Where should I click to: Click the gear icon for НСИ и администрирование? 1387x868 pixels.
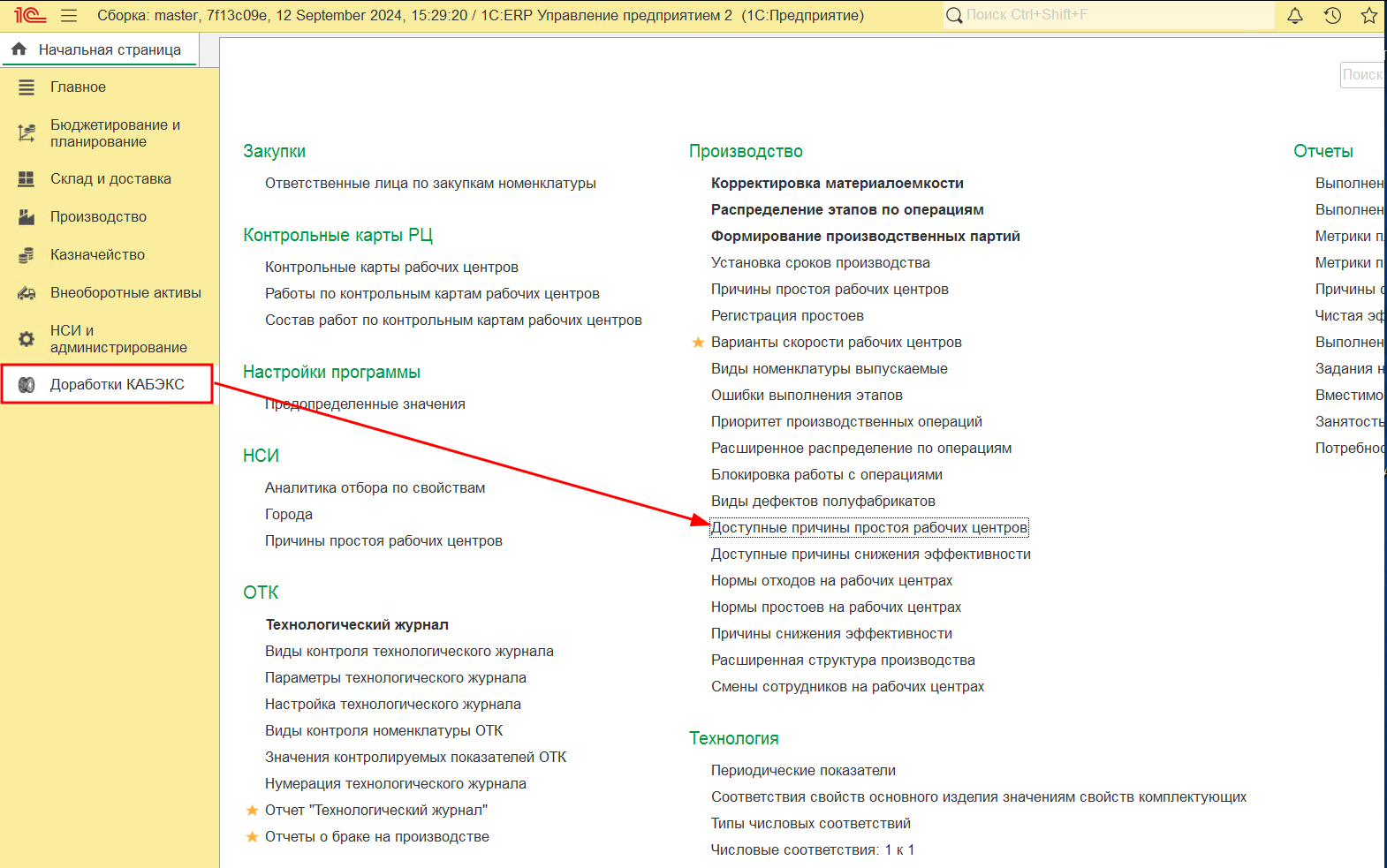pos(27,339)
